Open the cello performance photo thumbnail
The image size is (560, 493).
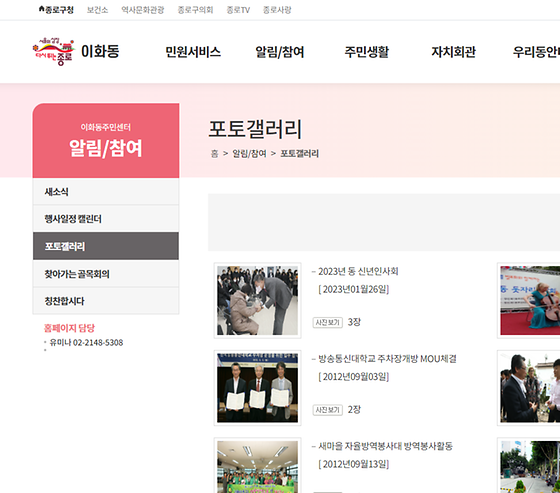coord(529,300)
